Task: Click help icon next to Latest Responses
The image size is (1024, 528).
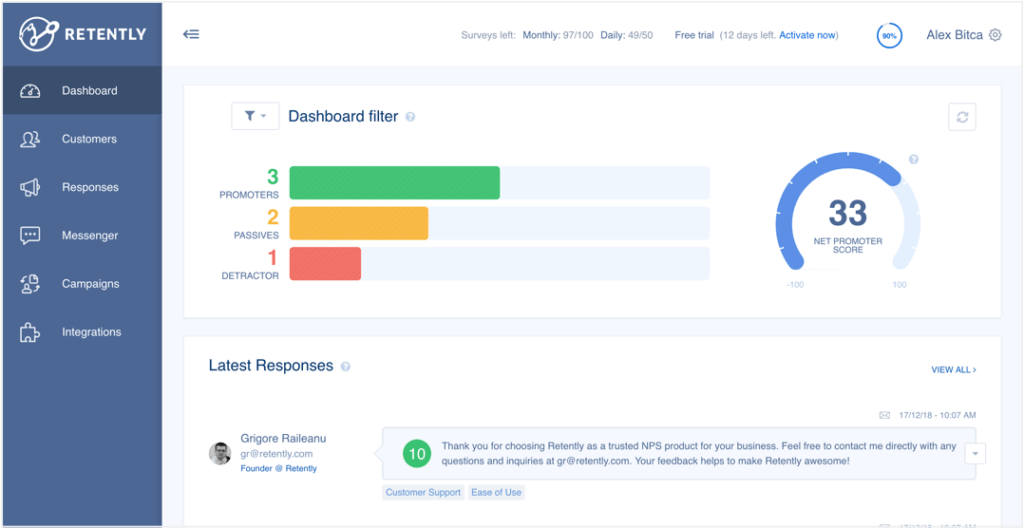Action: (x=345, y=367)
